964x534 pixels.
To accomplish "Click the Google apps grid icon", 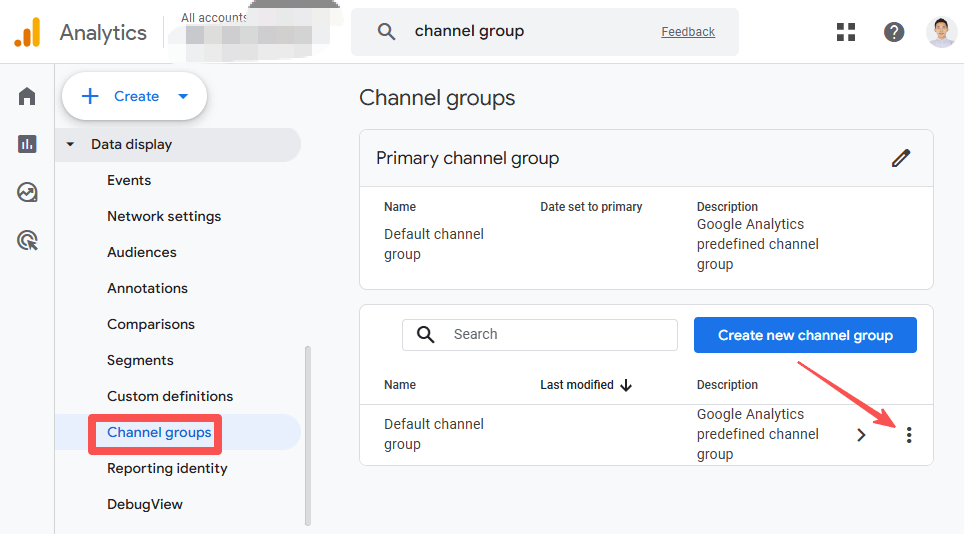I will [x=846, y=32].
